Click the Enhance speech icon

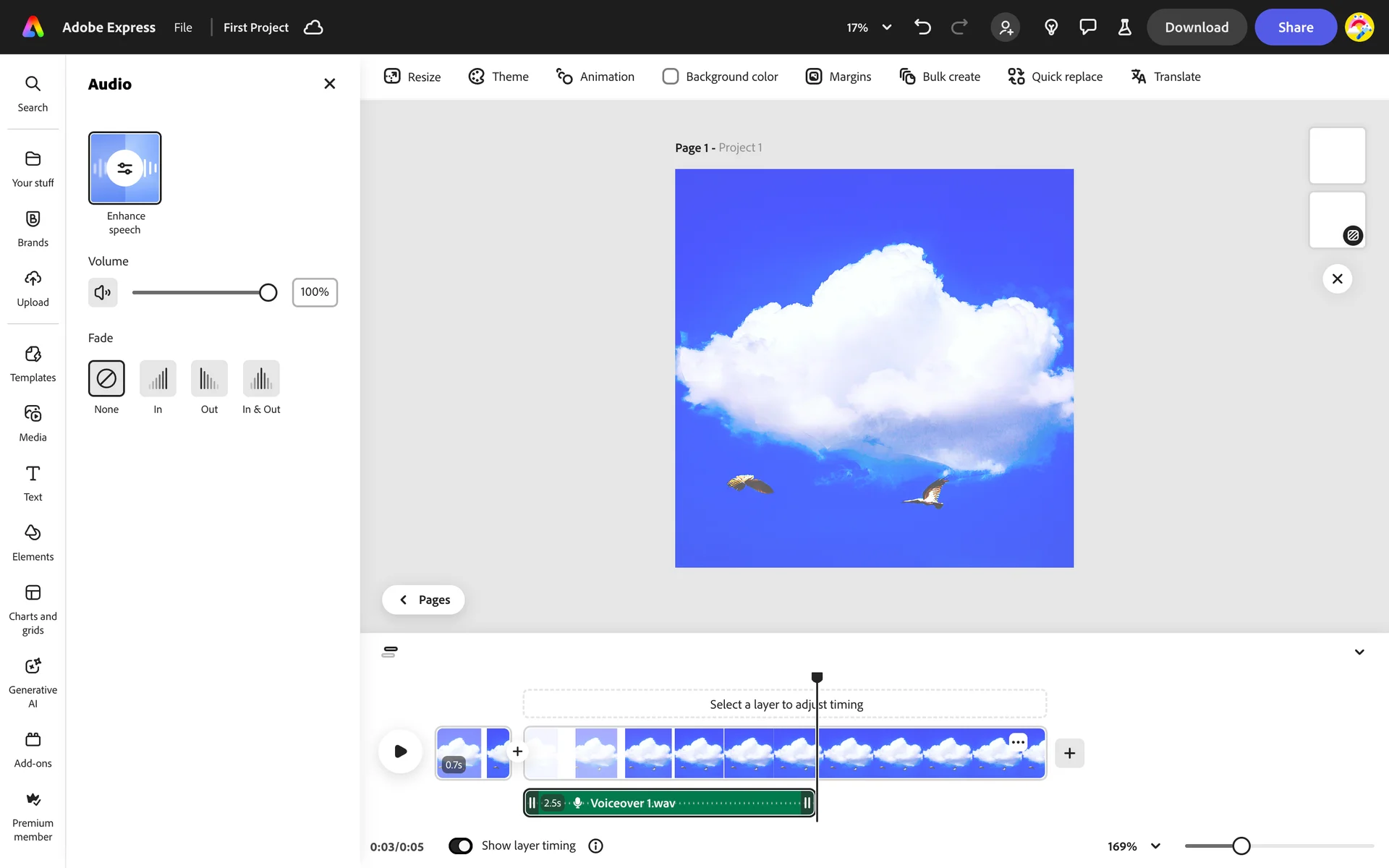(124, 168)
